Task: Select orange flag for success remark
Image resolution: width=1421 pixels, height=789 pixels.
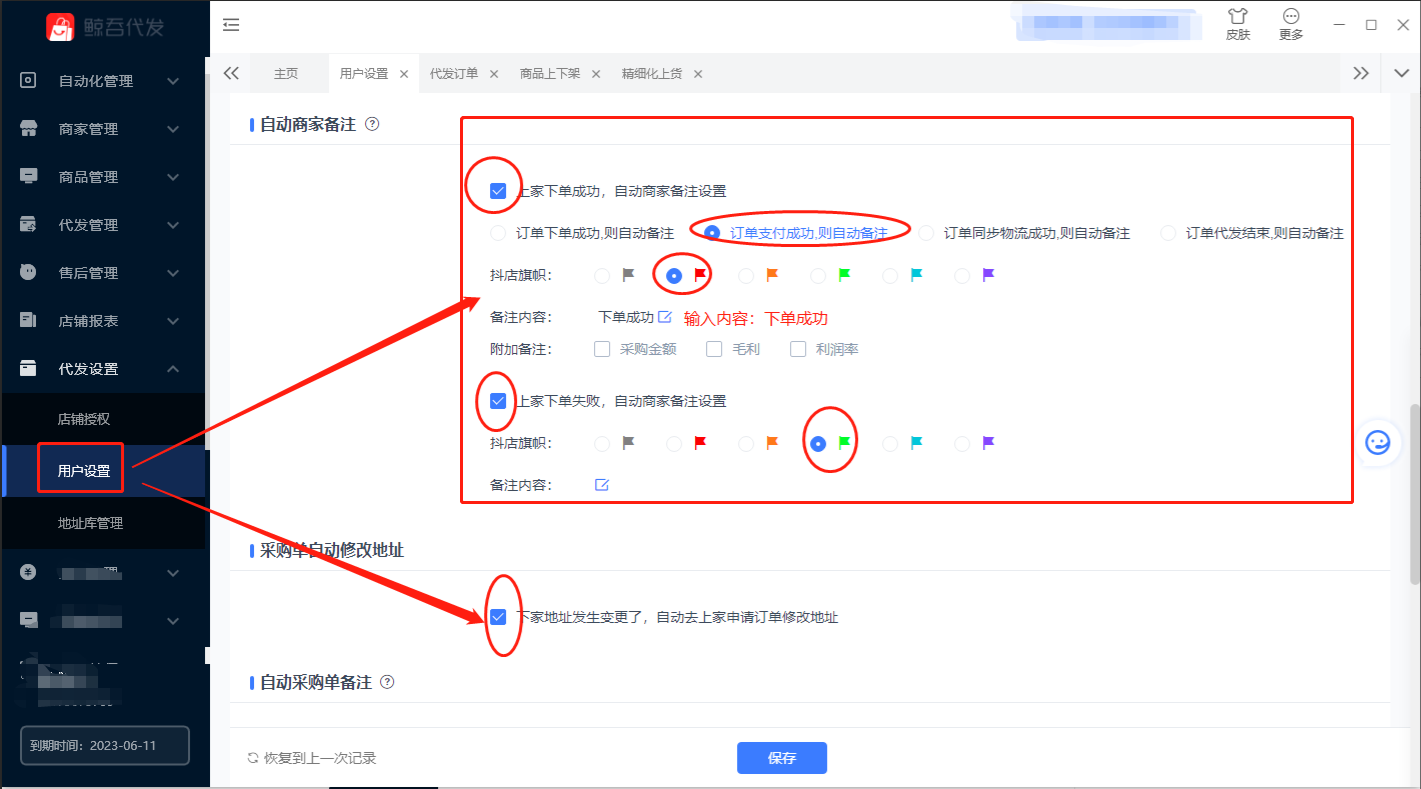Action: point(746,275)
